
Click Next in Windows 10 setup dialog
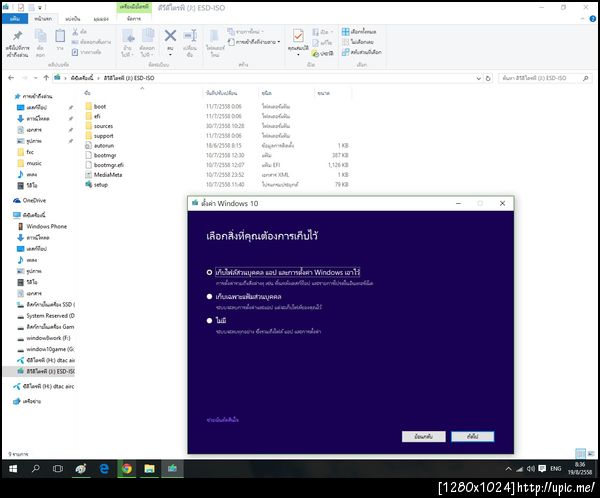[473, 436]
